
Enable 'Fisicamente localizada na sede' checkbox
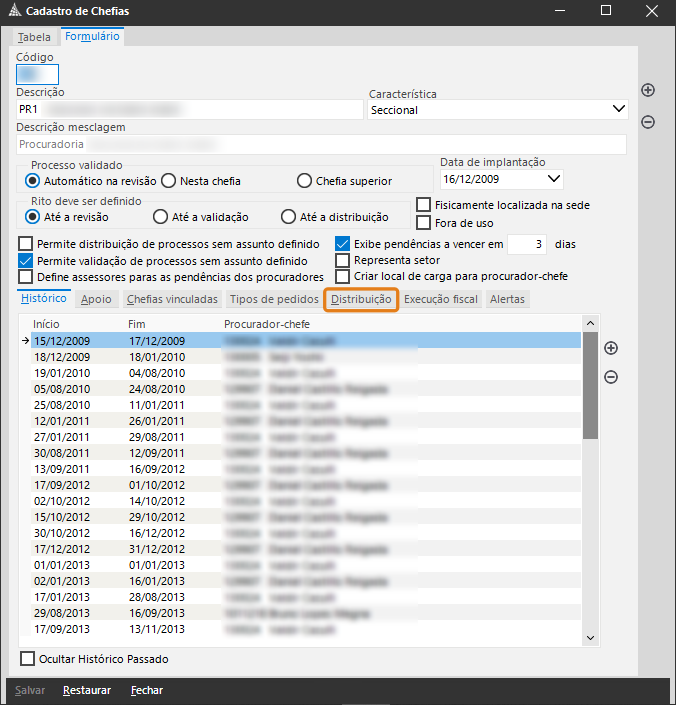[x=424, y=205]
